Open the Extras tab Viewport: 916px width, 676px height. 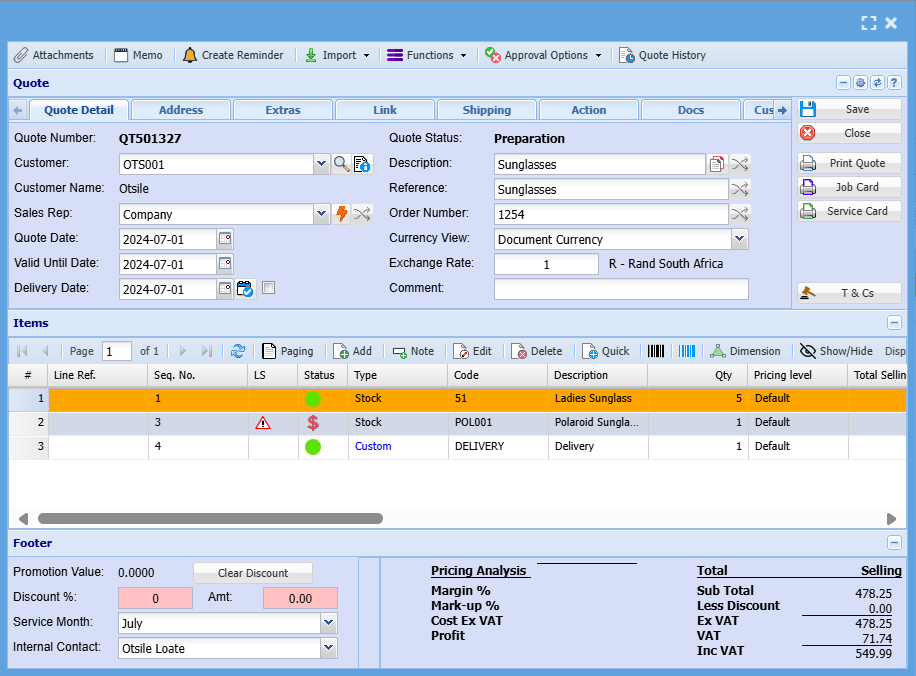point(283,110)
